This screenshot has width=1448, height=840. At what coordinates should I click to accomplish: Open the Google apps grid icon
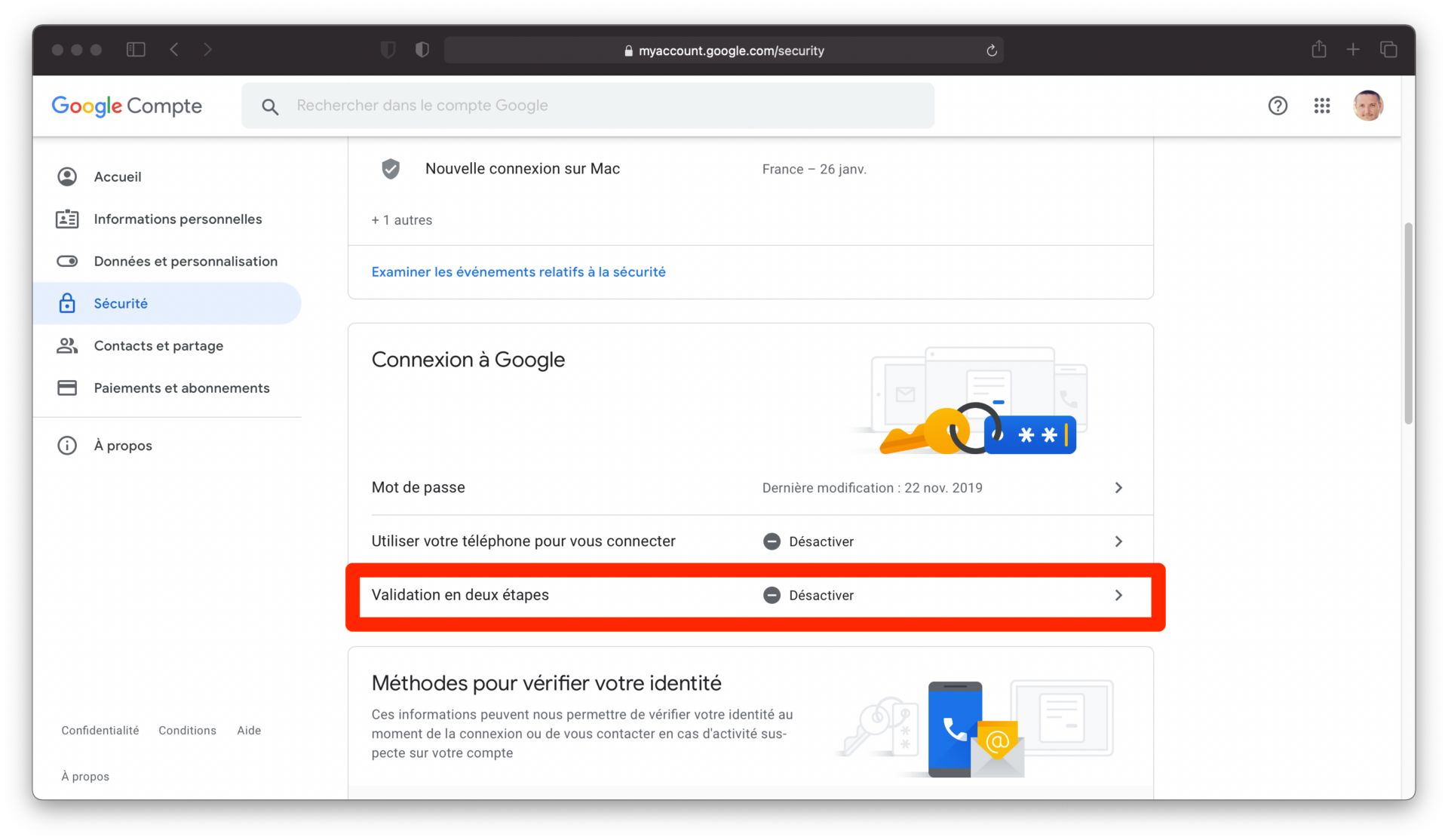[x=1322, y=106]
